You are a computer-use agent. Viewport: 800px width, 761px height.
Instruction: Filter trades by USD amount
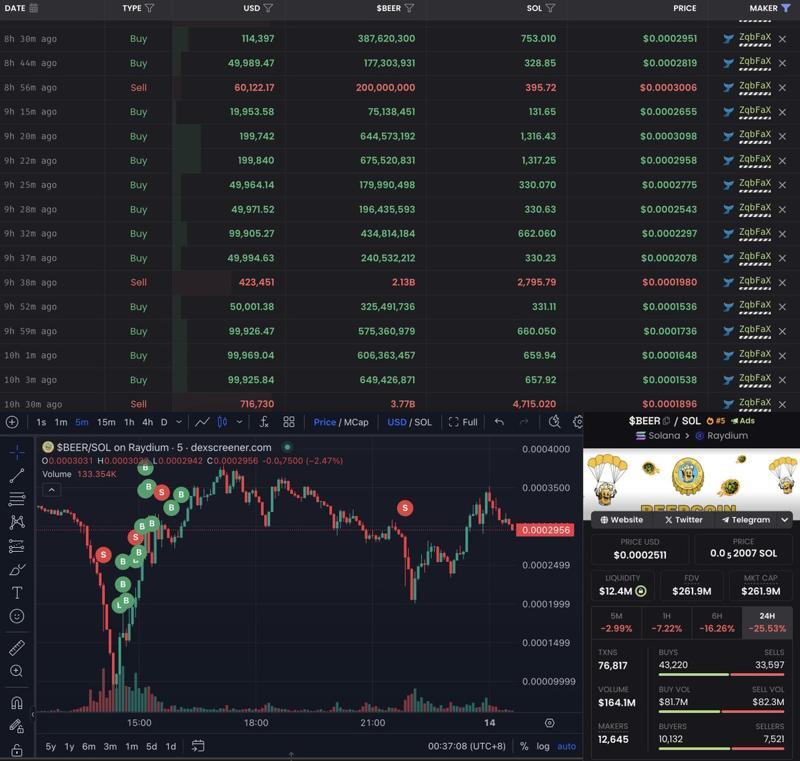tap(268, 8)
